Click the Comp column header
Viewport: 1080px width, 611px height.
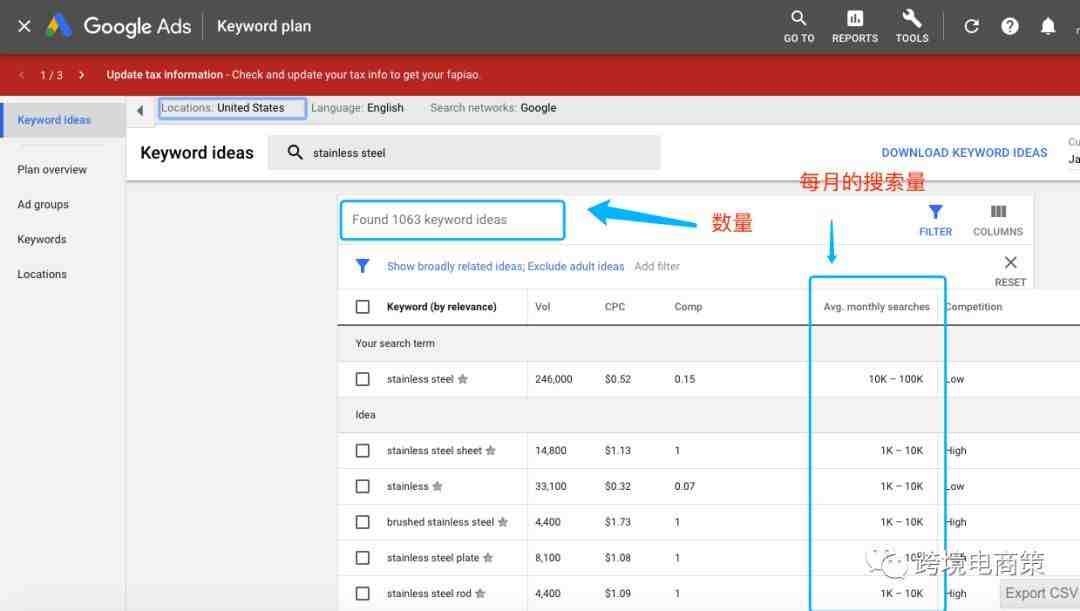[688, 307]
